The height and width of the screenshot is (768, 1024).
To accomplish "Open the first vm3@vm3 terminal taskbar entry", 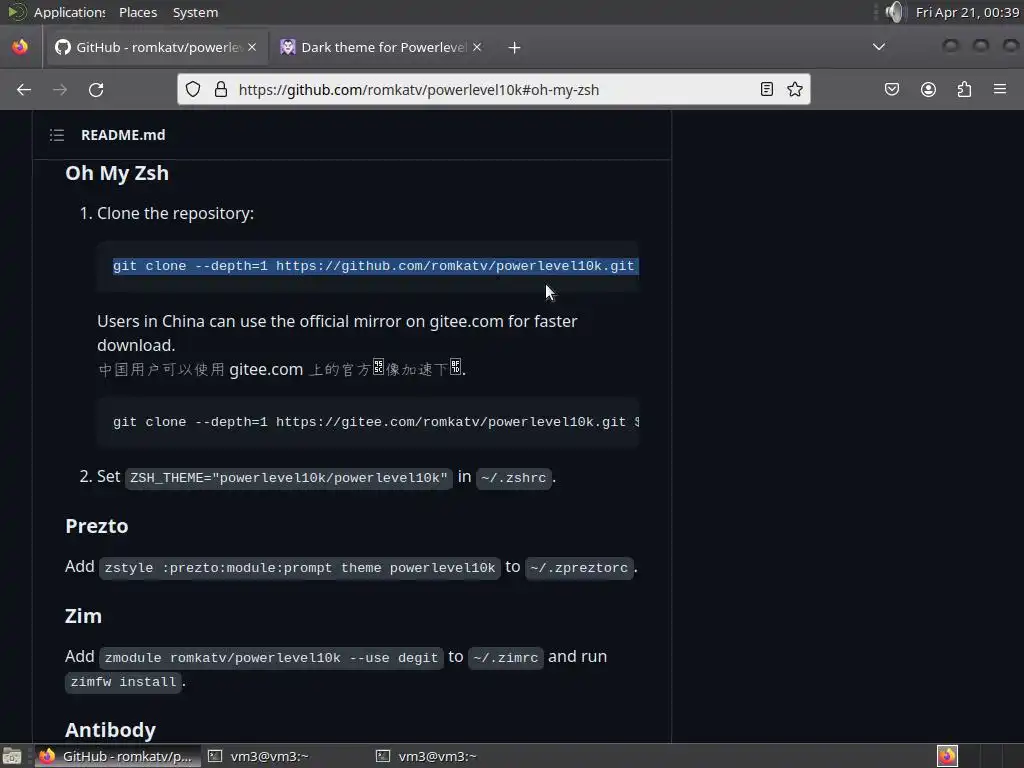I will click(x=259, y=756).
